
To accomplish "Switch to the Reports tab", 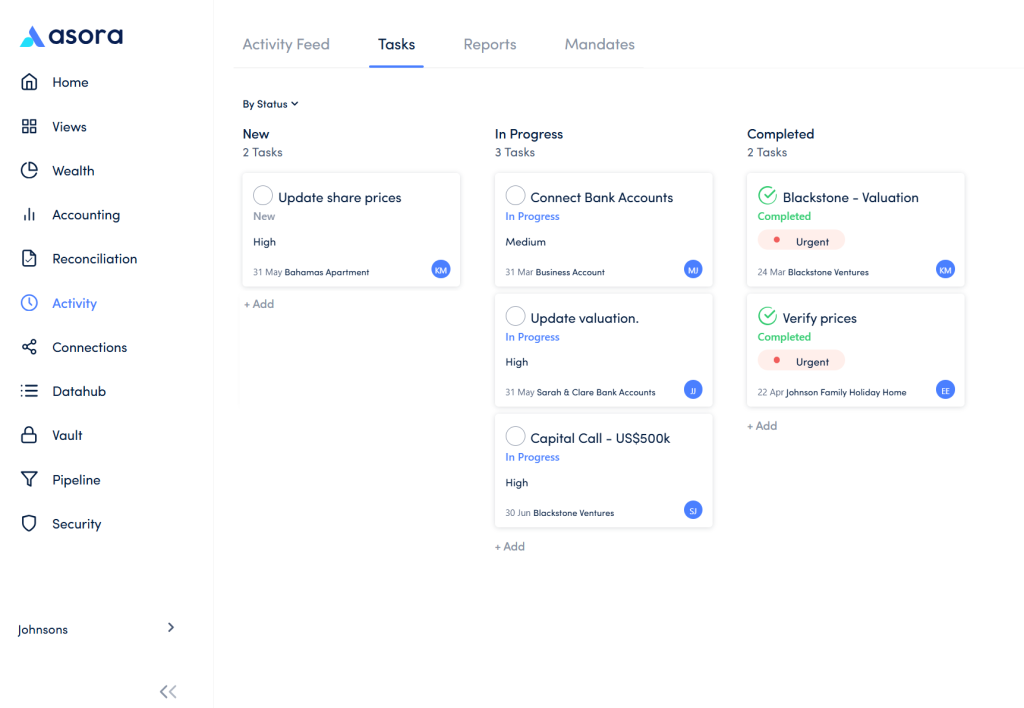I will point(490,45).
